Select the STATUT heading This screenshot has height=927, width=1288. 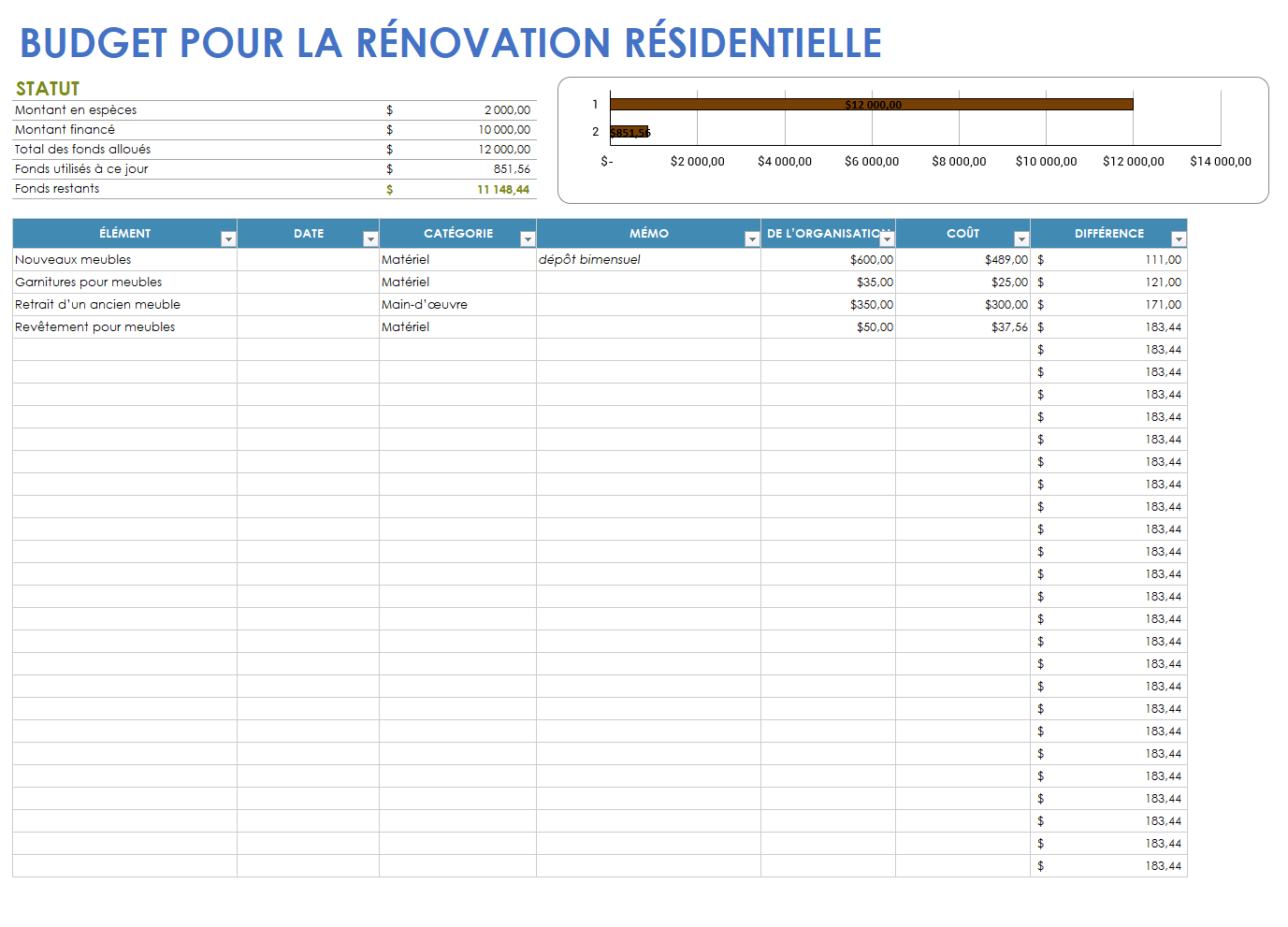coord(48,89)
